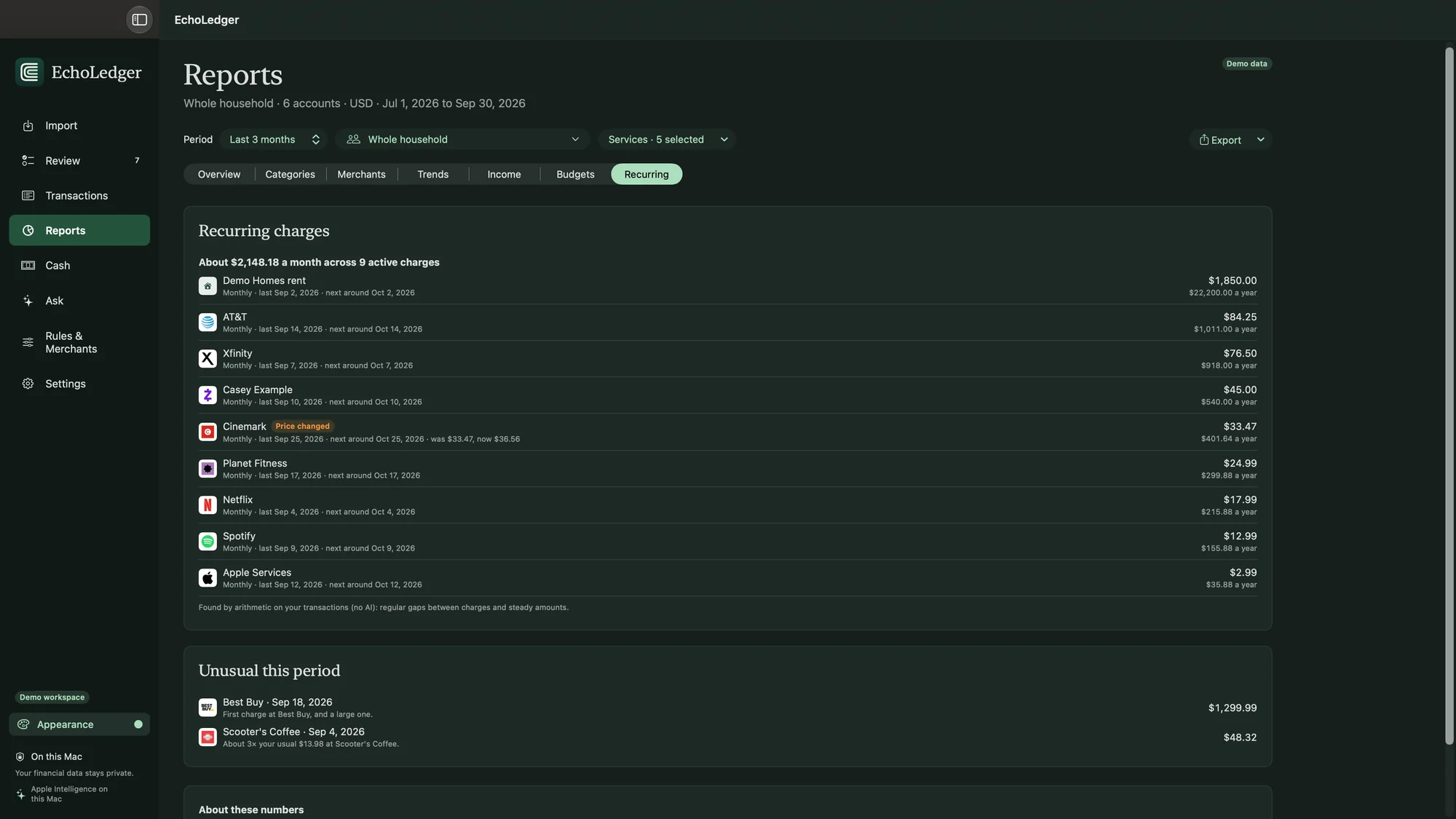Image resolution: width=1456 pixels, height=819 pixels.
Task: Switch to the Merchants tab
Action: (x=362, y=174)
